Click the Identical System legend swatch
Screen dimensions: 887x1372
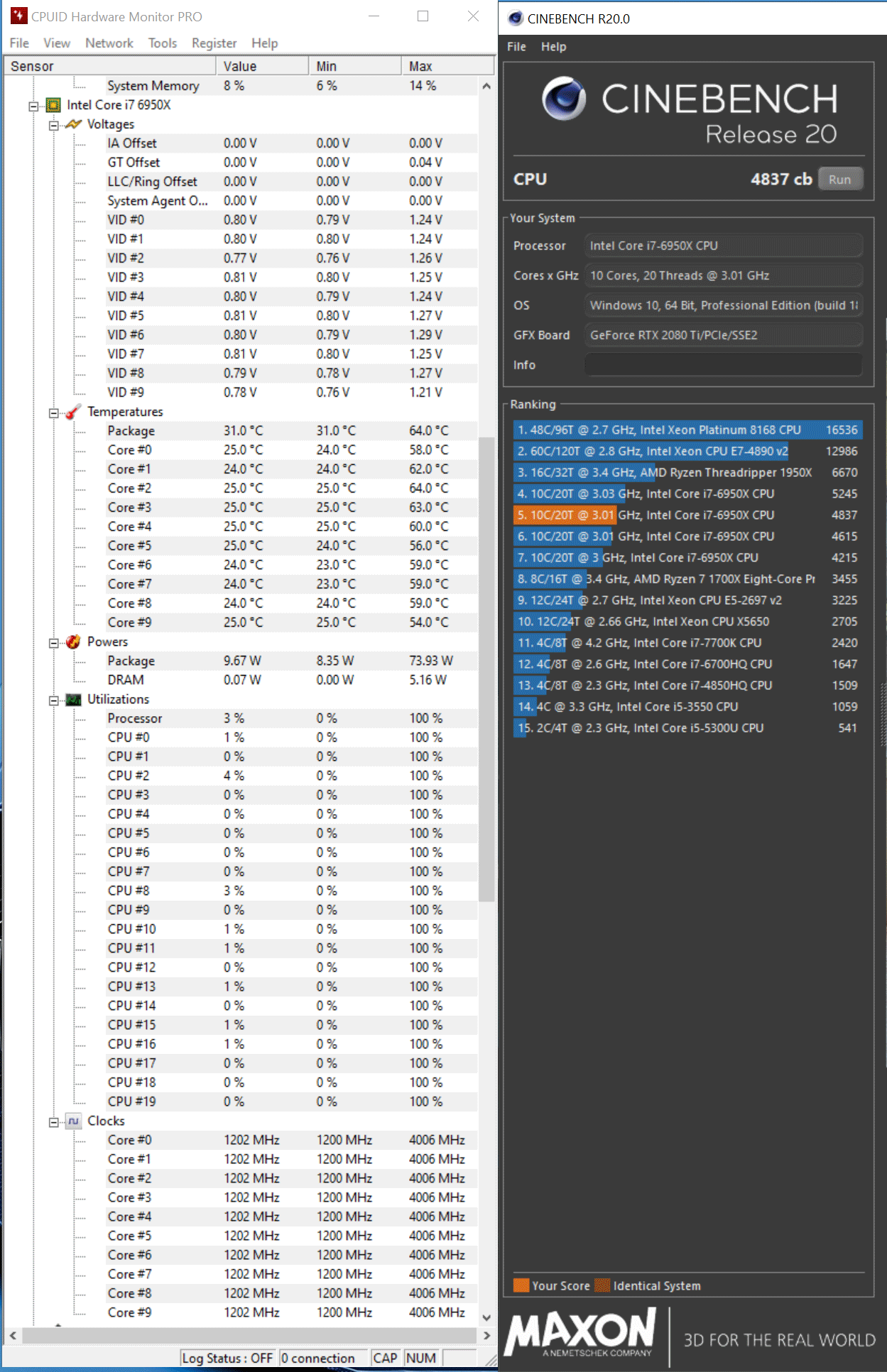[602, 1285]
